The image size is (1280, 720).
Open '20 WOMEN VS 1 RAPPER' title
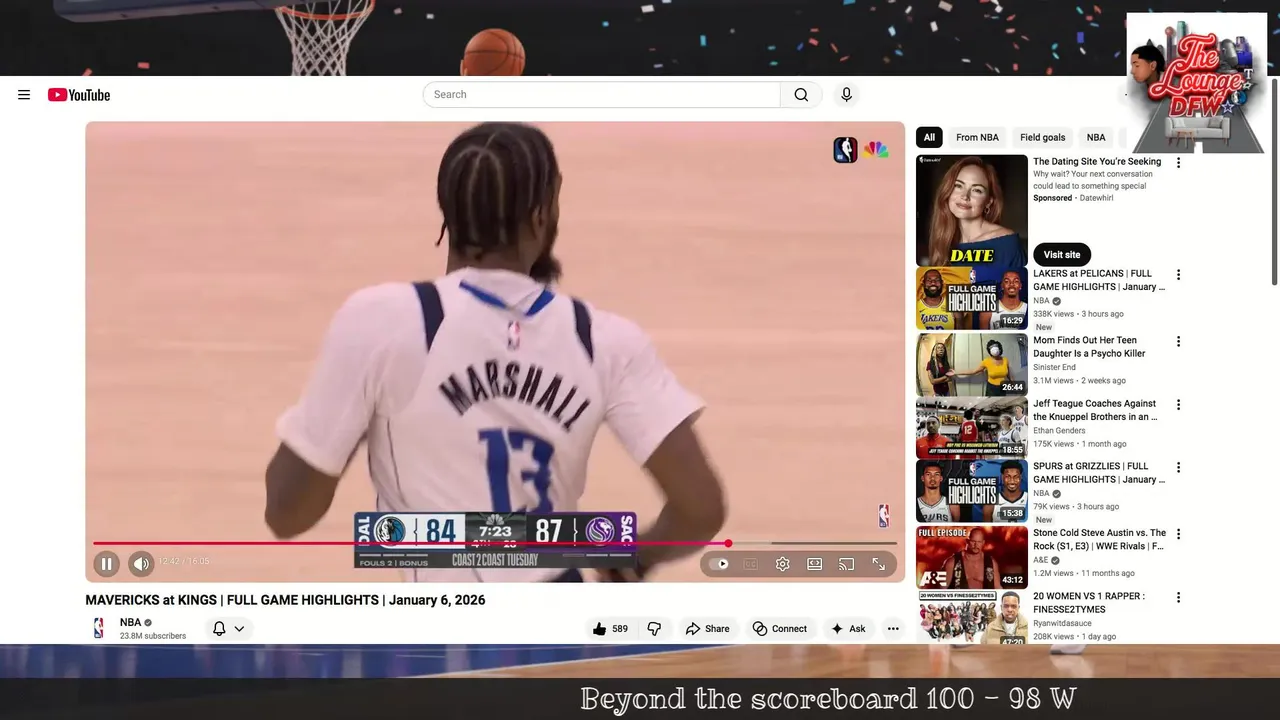point(1089,603)
